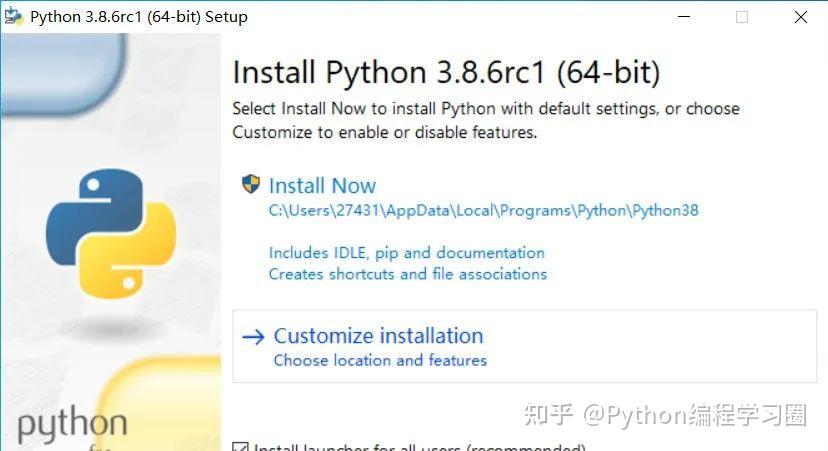Screen dimensions: 828x451
Task: Open Customize installation option
Action: tap(378, 336)
